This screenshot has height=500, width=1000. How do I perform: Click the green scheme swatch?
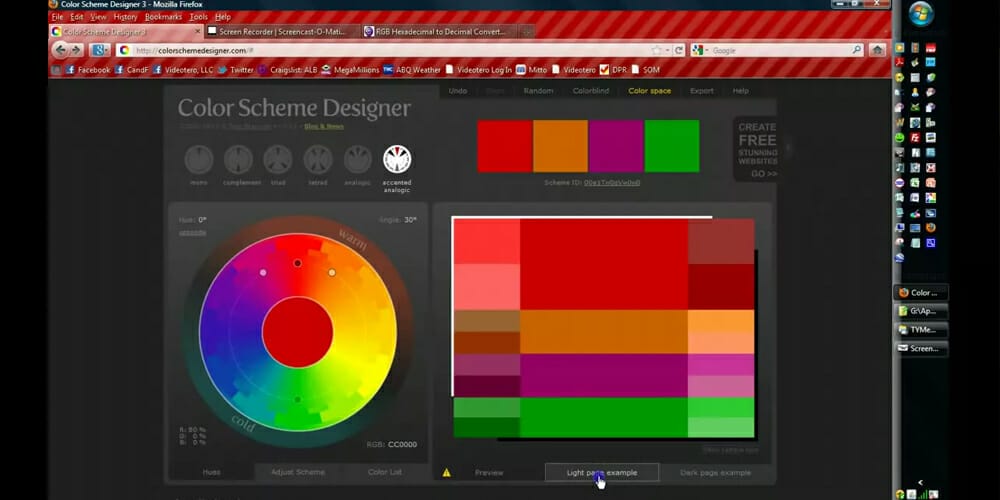coord(672,146)
